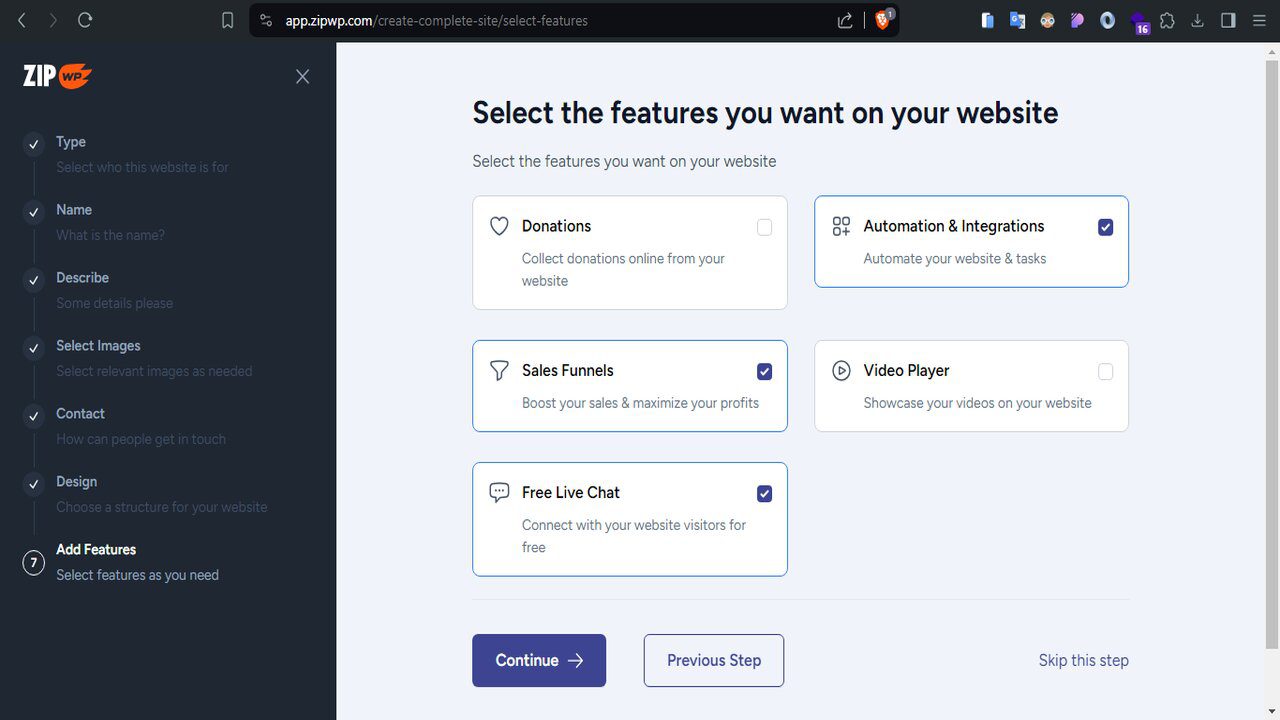
Task: Open the browser hamburger menu
Action: [x=1259, y=20]
